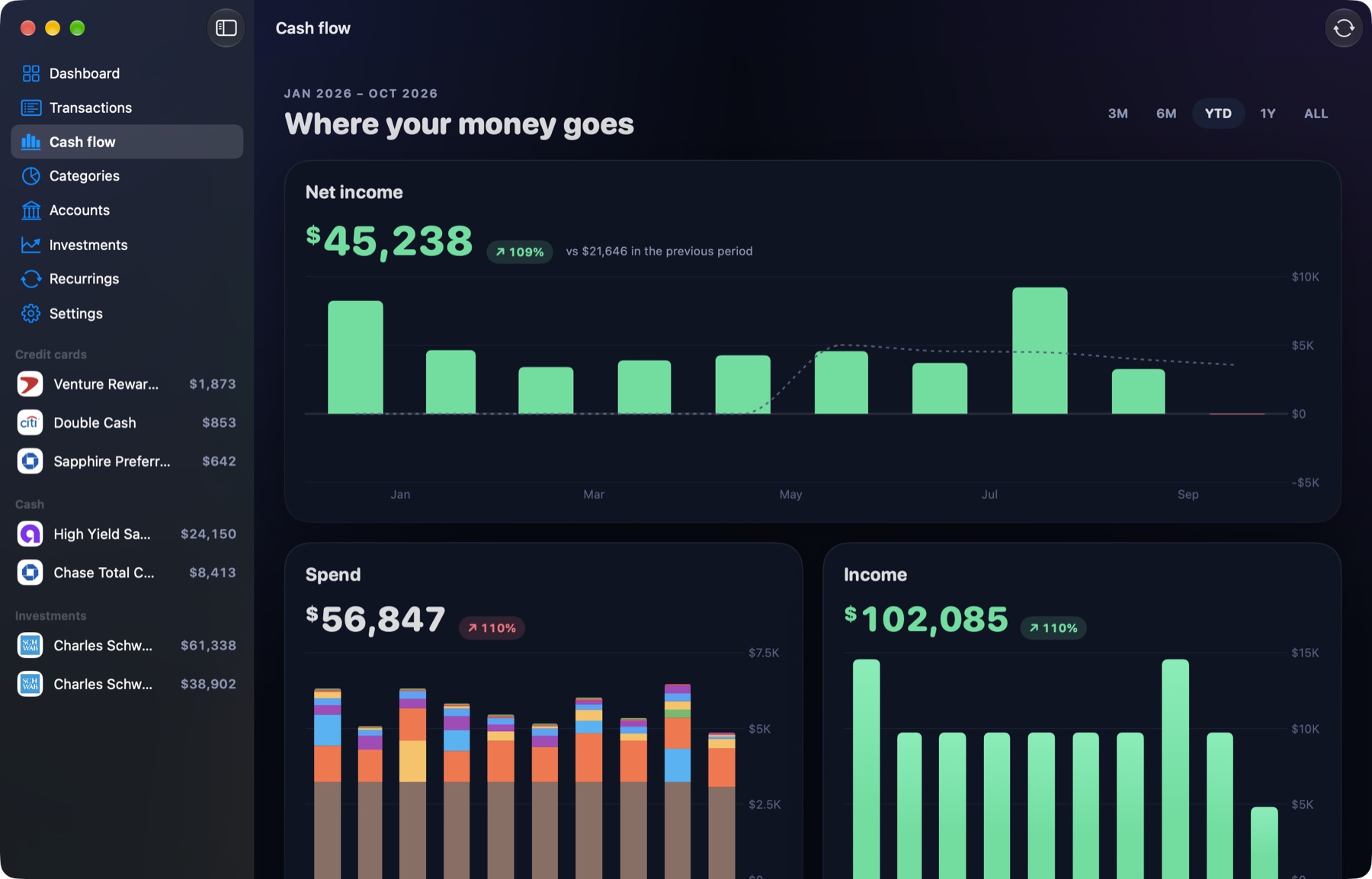This screenshot has height=879, width=1372.
Task: Open Dashboard via its grid icon
Action: 31,73
